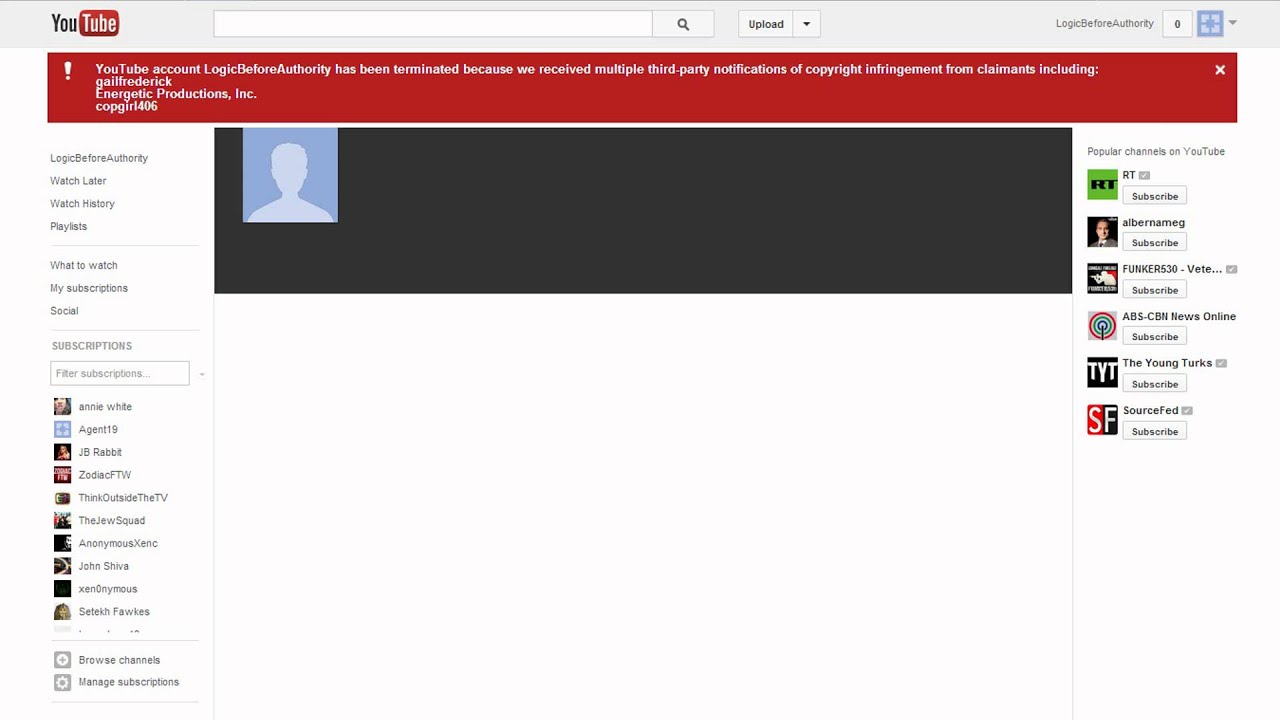Expand the account menu arrow in header

coord(1232,23)
